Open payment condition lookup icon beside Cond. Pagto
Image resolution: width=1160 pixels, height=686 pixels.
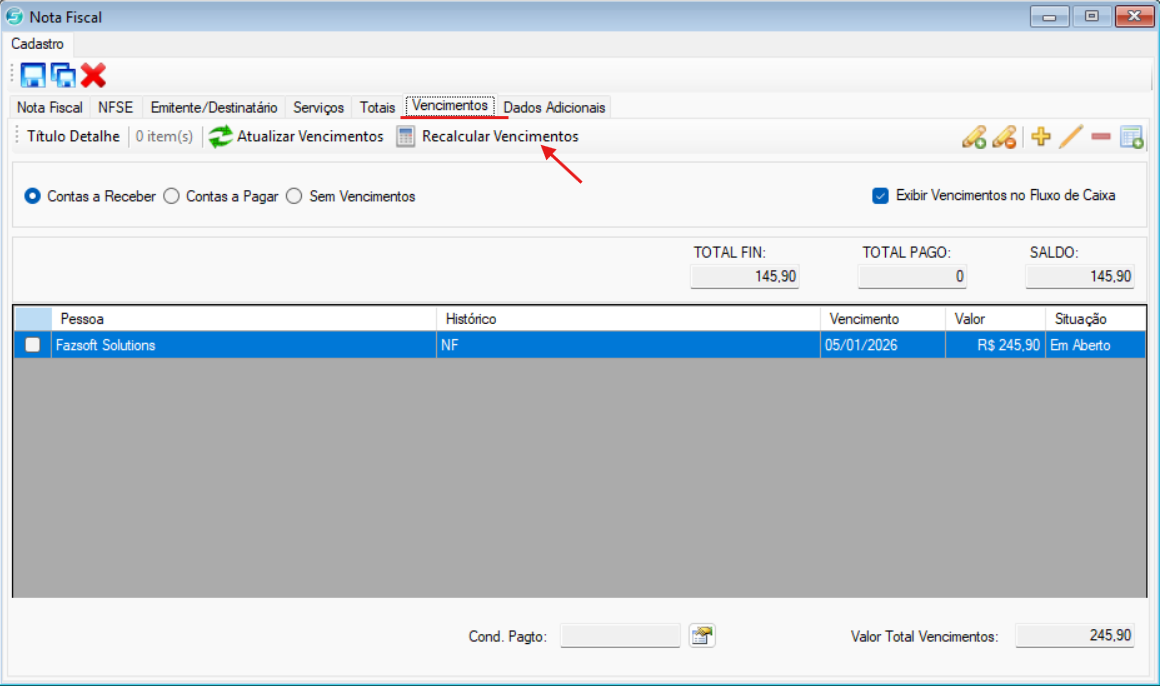click(703, 635)
